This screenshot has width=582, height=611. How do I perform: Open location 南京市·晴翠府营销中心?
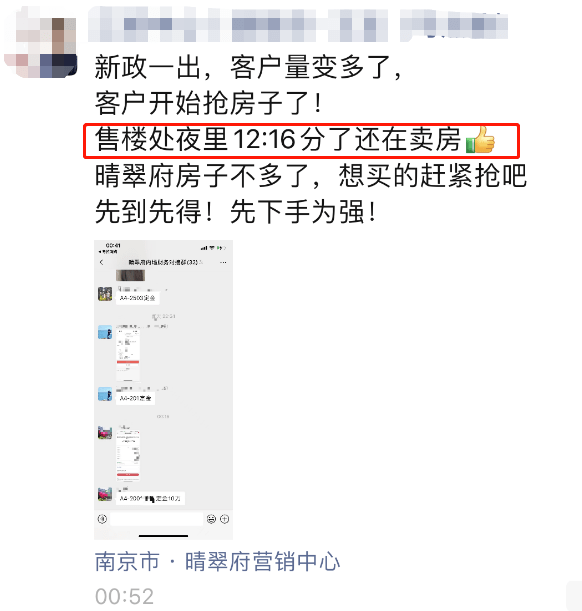(217, 561)
